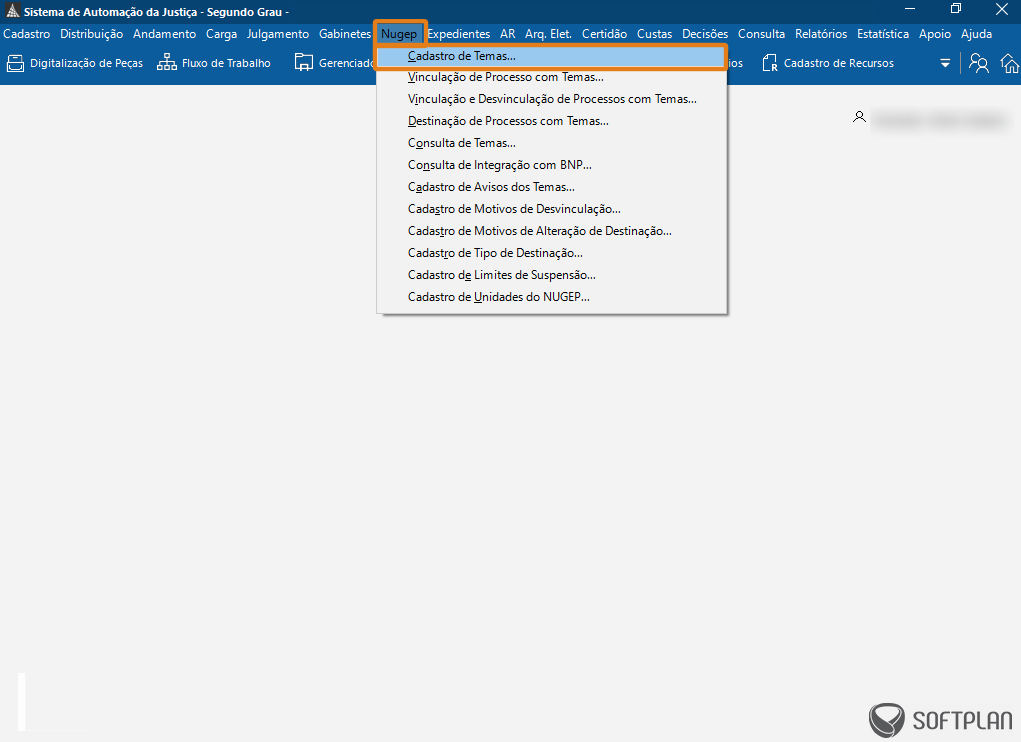Click Digitalização de Peças toolbar label
1021x742 pixels.
tap(87, 63)
